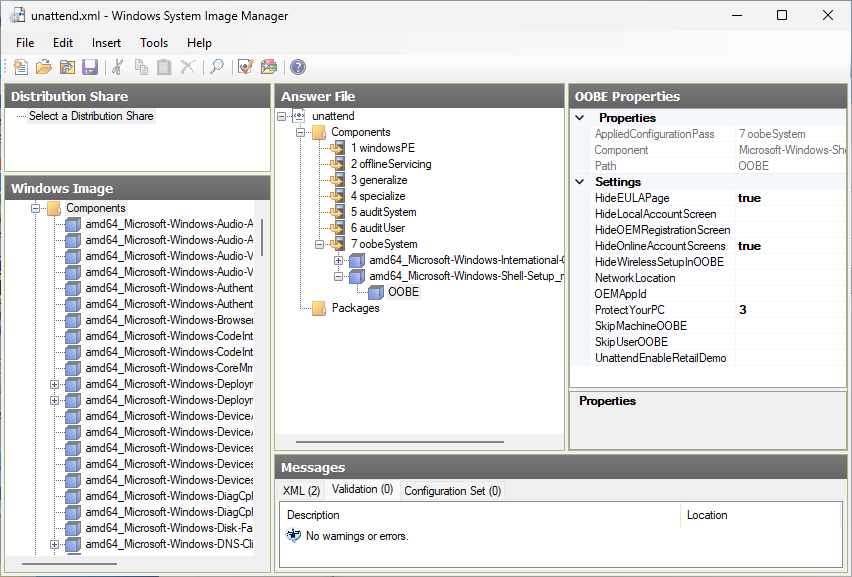Collapse the Components node in Answer File

300,132
